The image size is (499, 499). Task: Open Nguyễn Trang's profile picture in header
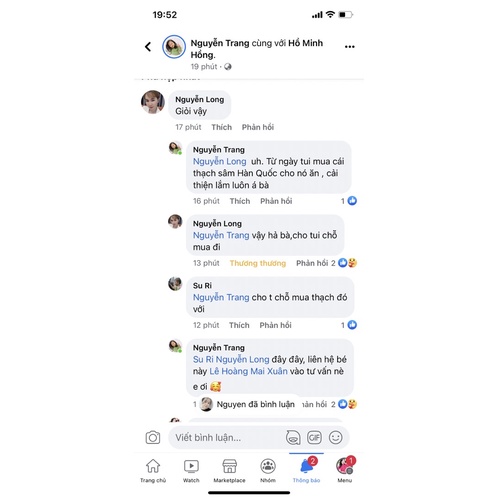point(174,47)
